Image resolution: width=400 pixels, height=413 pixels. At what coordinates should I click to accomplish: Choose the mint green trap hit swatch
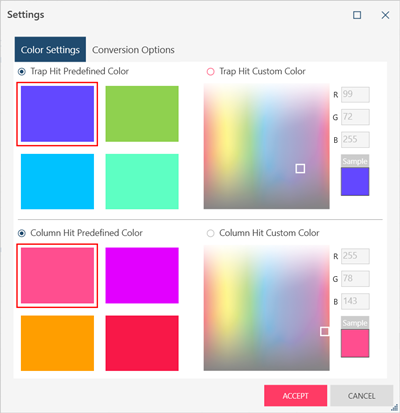point(142,181)
